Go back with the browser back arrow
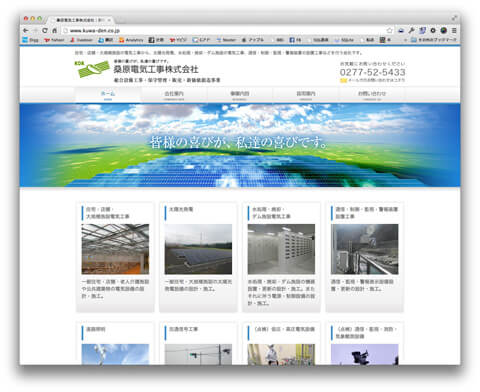This screenshot has height=392, width=480. tap(26, 30)
